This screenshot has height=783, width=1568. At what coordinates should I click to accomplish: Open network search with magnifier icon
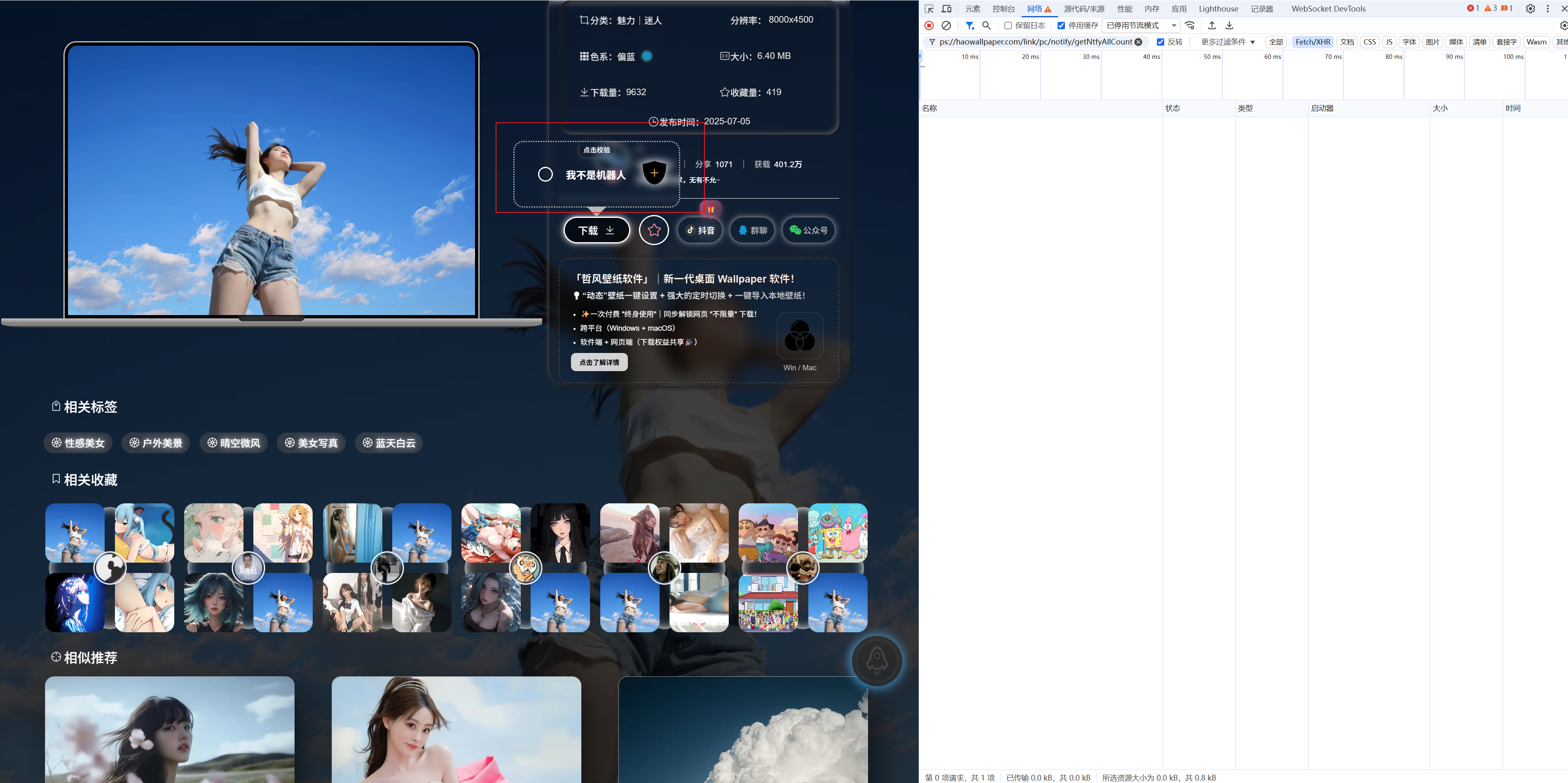point(987,26)
